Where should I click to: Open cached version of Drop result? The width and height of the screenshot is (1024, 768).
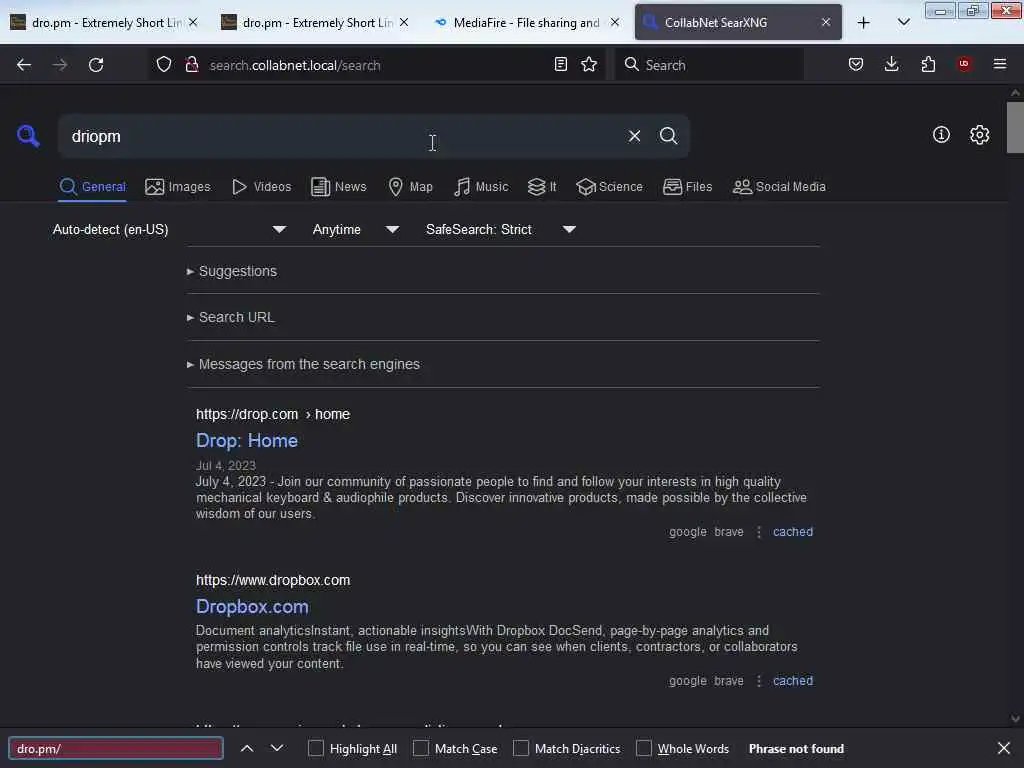point(793,532)
